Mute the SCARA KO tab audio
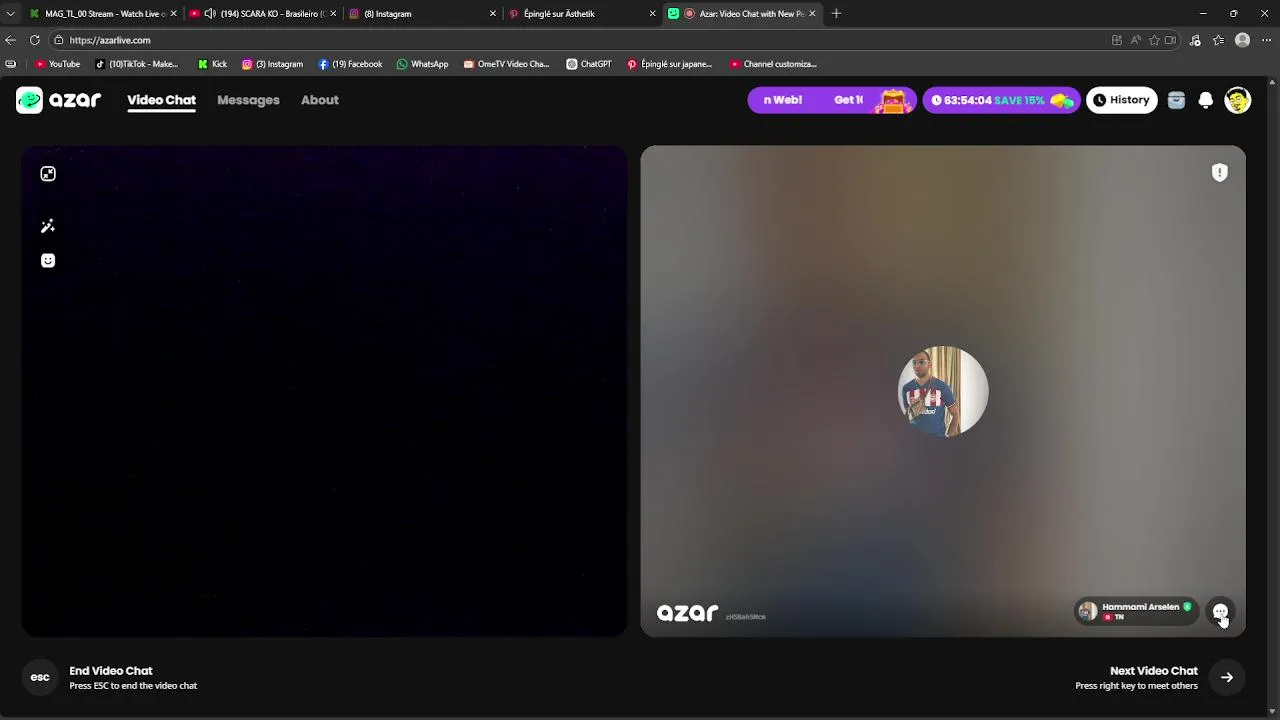 [209, 14]
